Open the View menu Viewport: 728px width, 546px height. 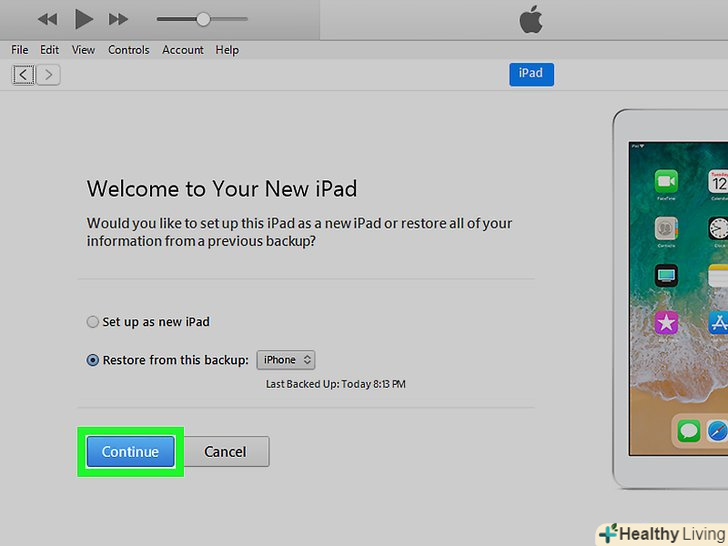tap(83, 50)
